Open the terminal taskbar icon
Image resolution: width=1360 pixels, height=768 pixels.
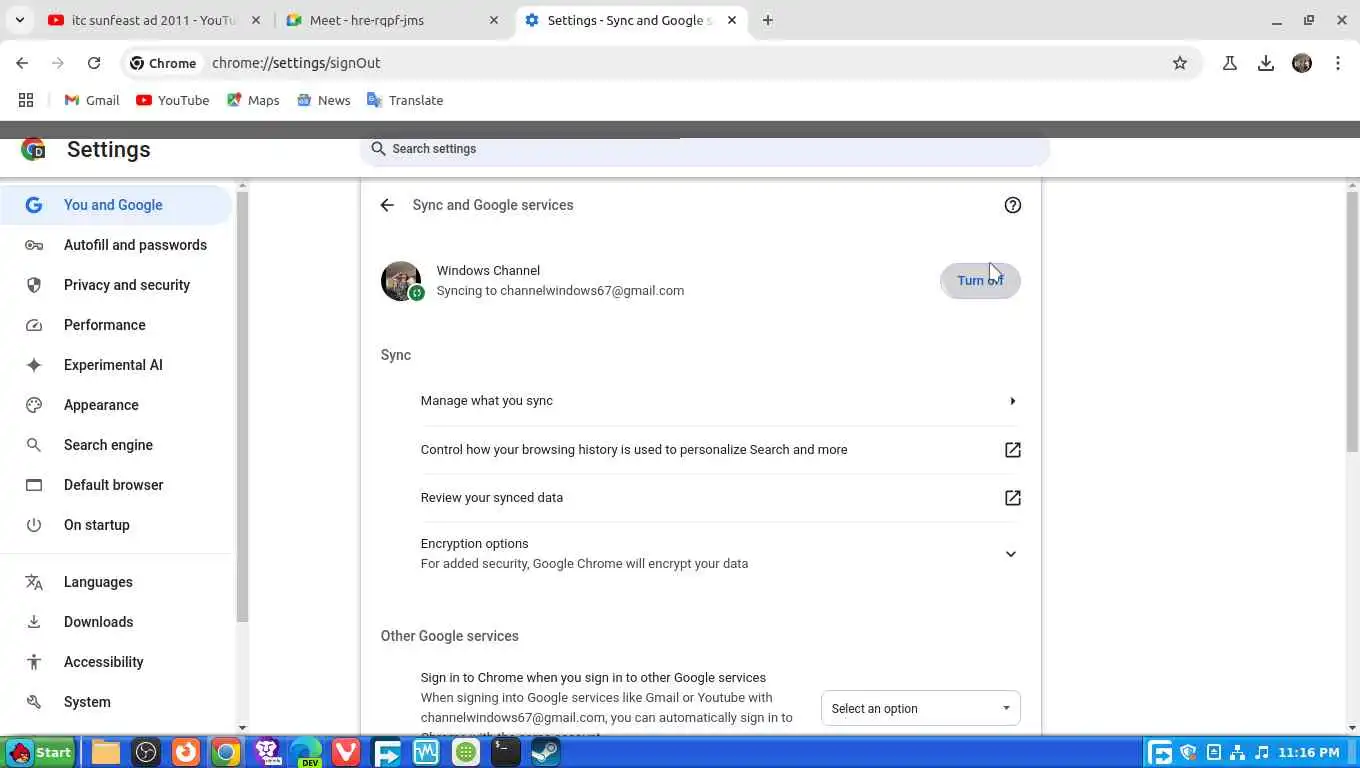coord(506,752)
